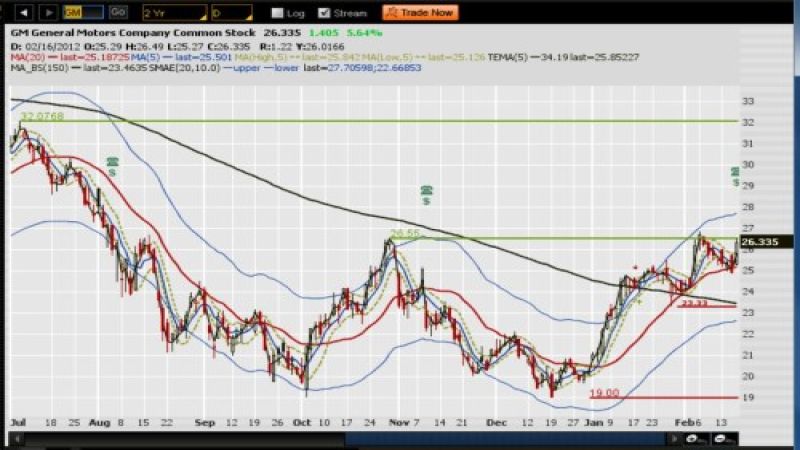Click the phone/dollar event icon near February
The width and height of the screenshot is (800, 450).
735,176
